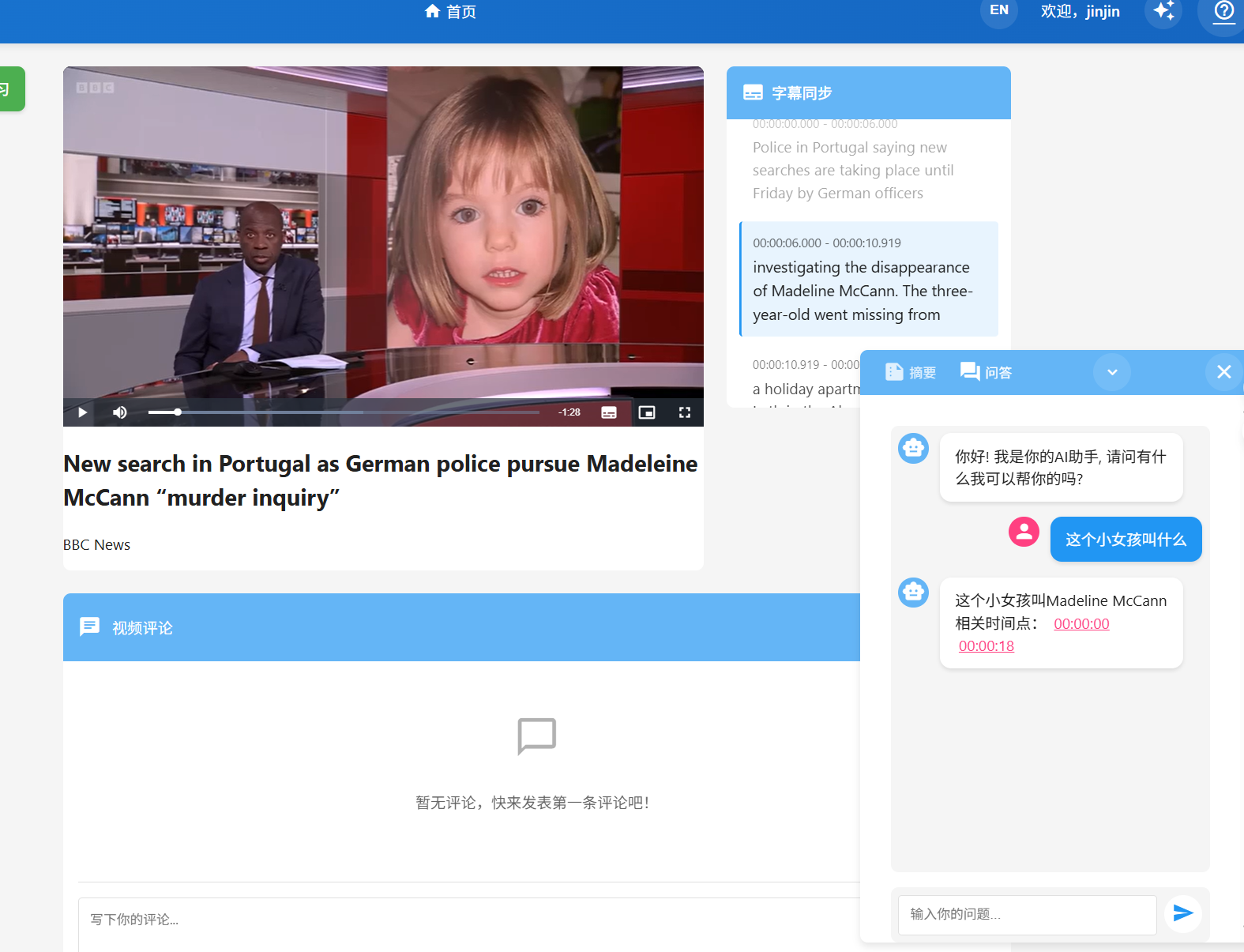
Task: Jump to timestamp 00:00:00 link
Action: (x=1081, y=624)
